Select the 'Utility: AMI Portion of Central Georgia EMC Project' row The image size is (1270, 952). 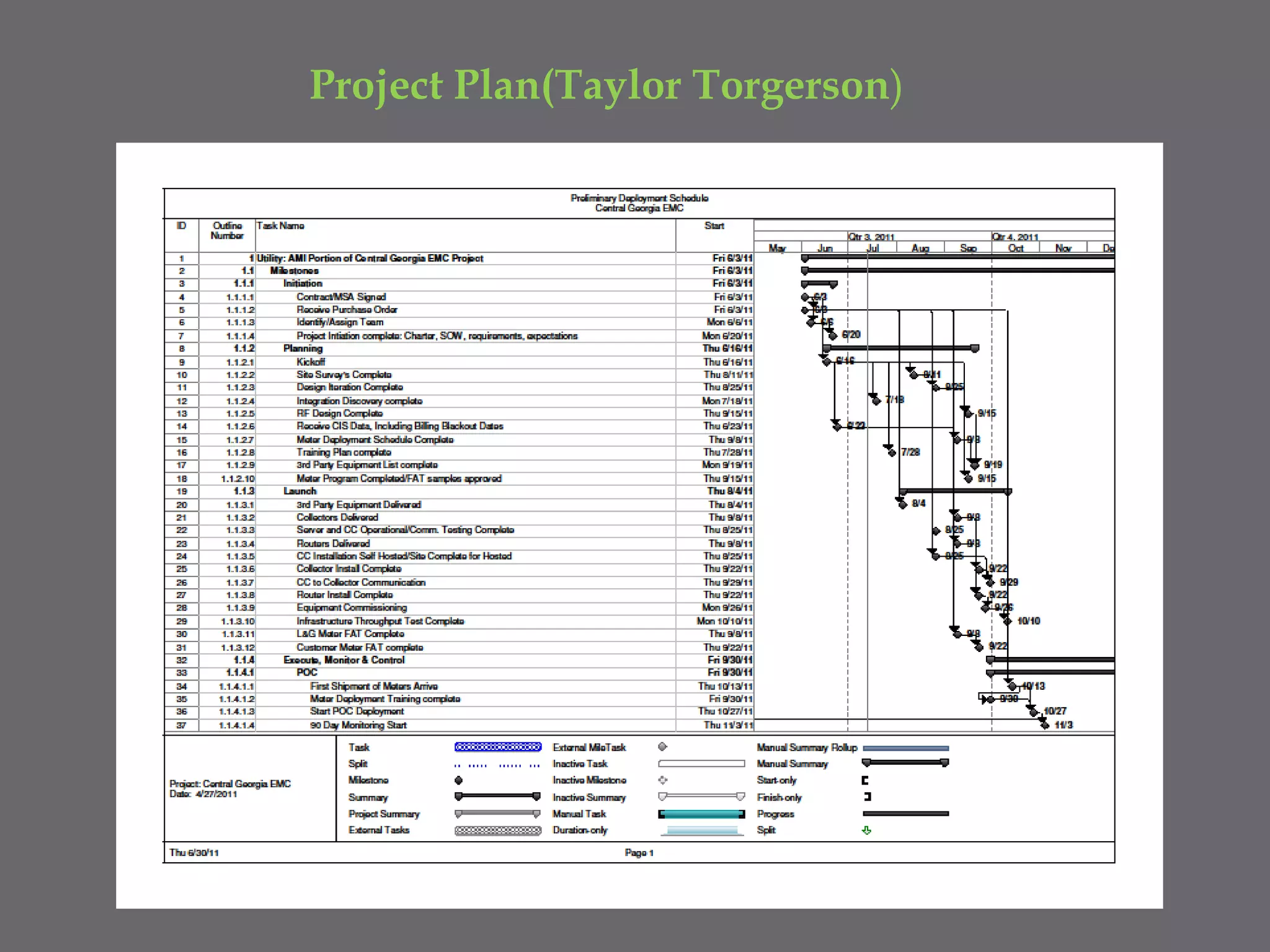(x=459, y=258)
